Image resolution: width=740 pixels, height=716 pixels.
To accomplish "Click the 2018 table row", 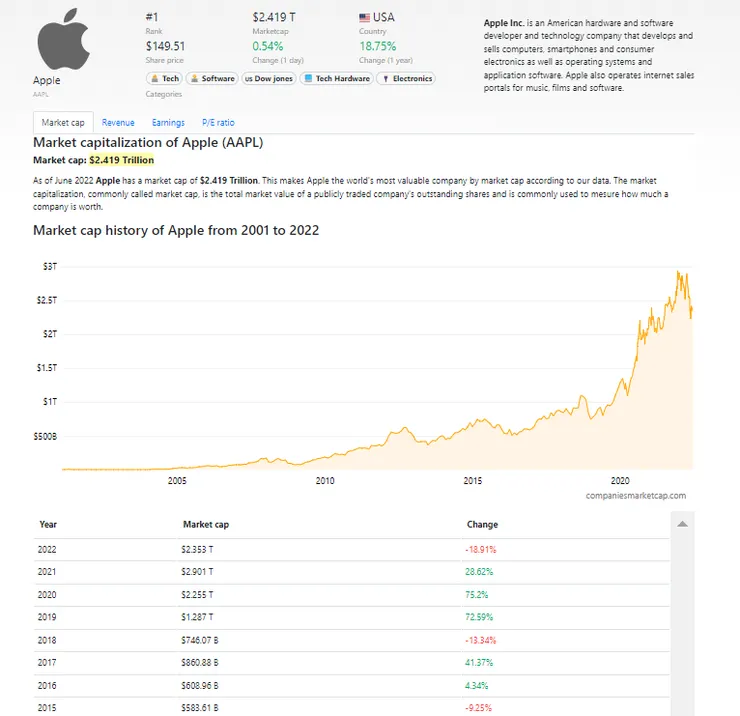I will tap(350, 640).
